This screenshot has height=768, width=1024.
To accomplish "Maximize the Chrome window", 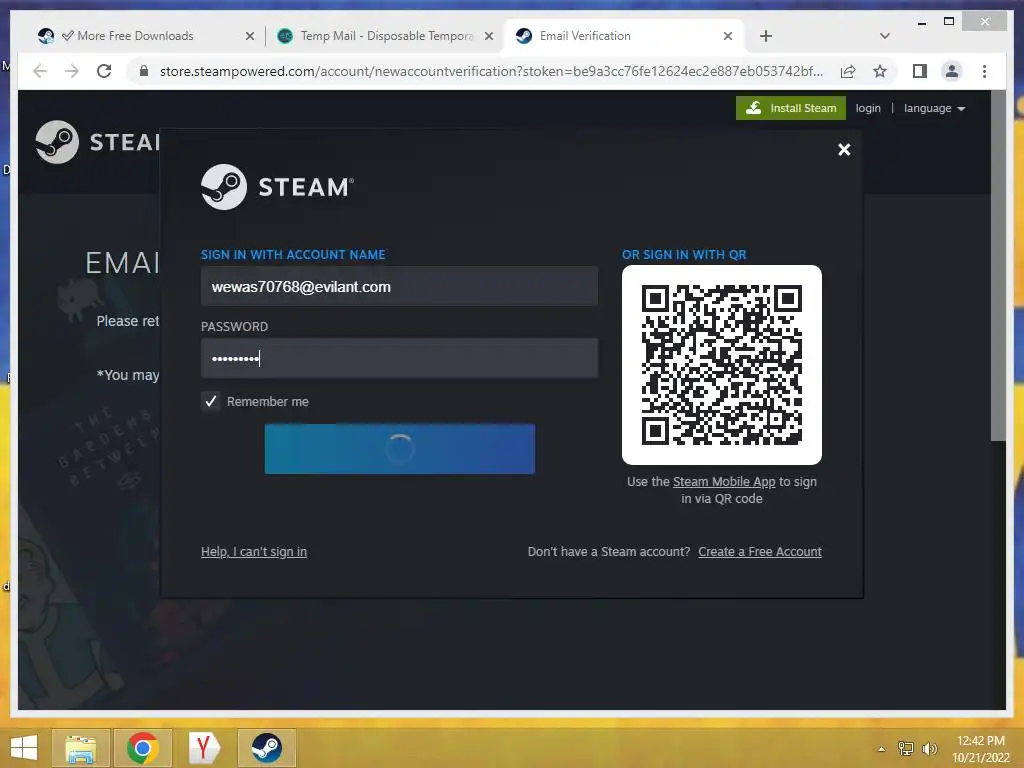I will point(949,22).
